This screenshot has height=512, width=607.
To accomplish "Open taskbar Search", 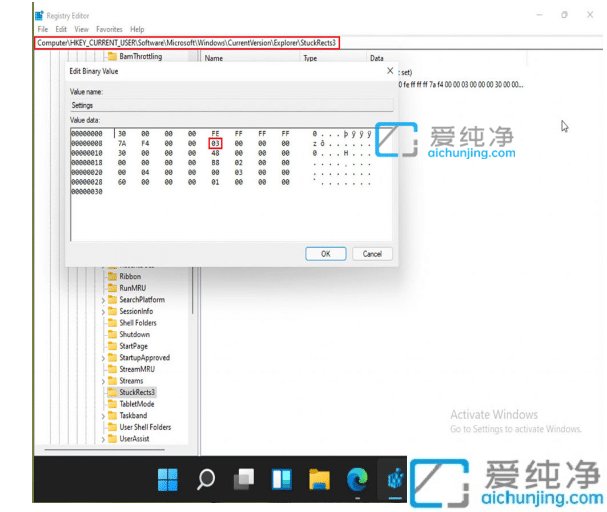I will point(206,479).
